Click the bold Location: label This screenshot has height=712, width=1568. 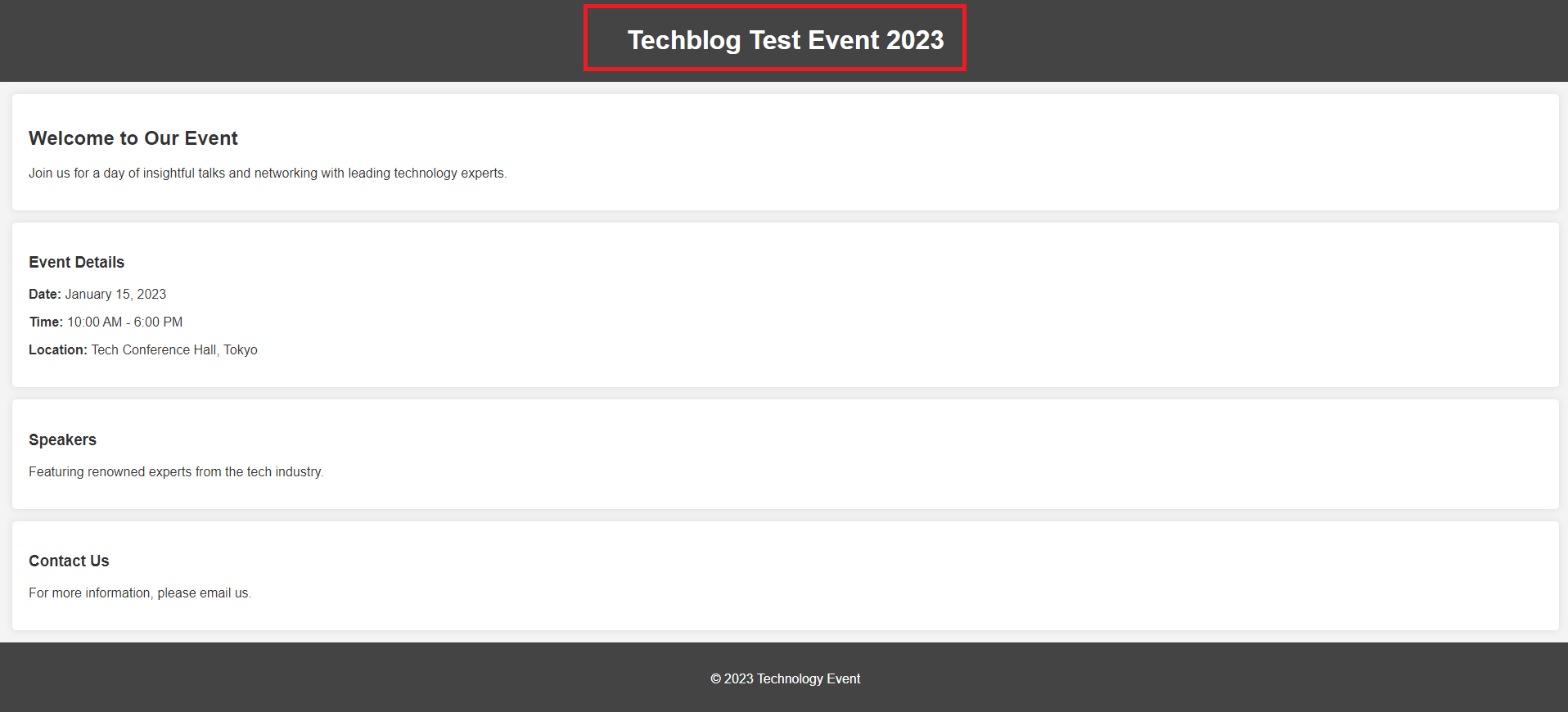pyautogui.click(x=57, y=350)
